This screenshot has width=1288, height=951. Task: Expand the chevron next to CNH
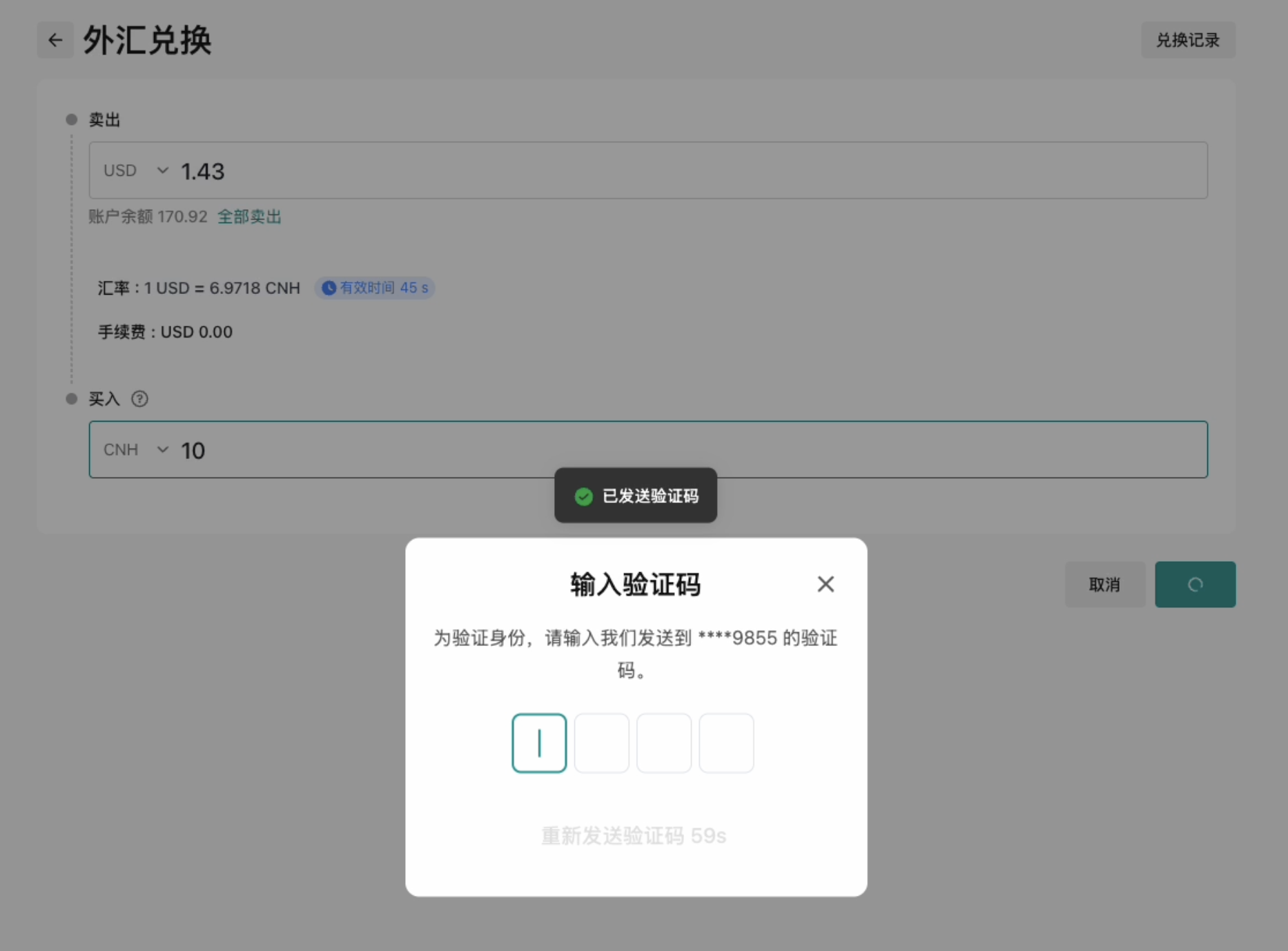click(x=163, y=450)
